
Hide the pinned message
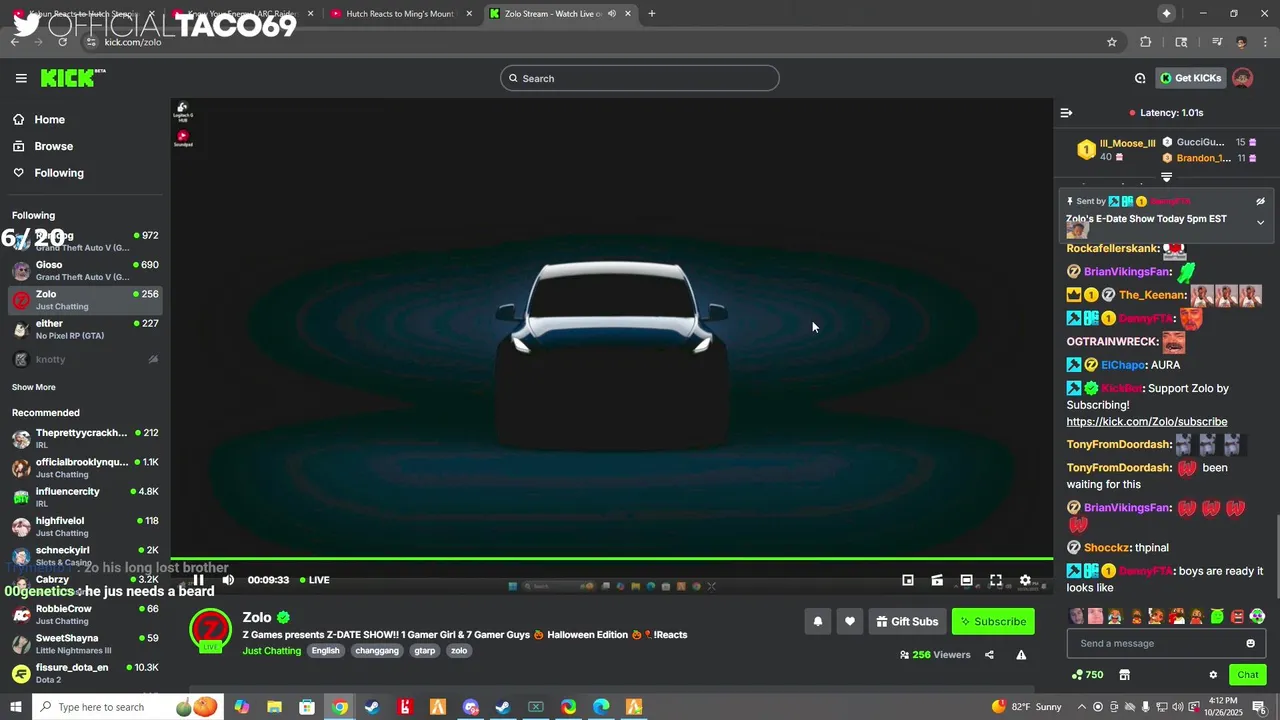(1260, 201)
